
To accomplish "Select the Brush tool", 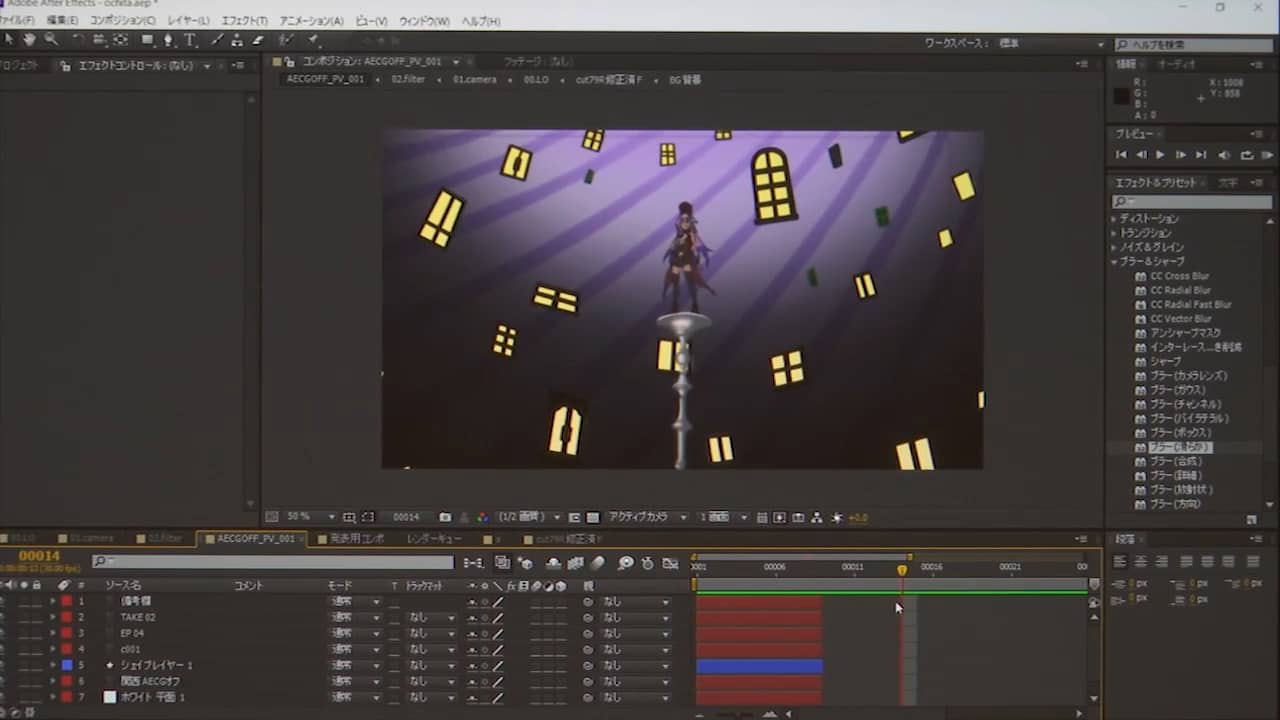I will coord(217,40).
